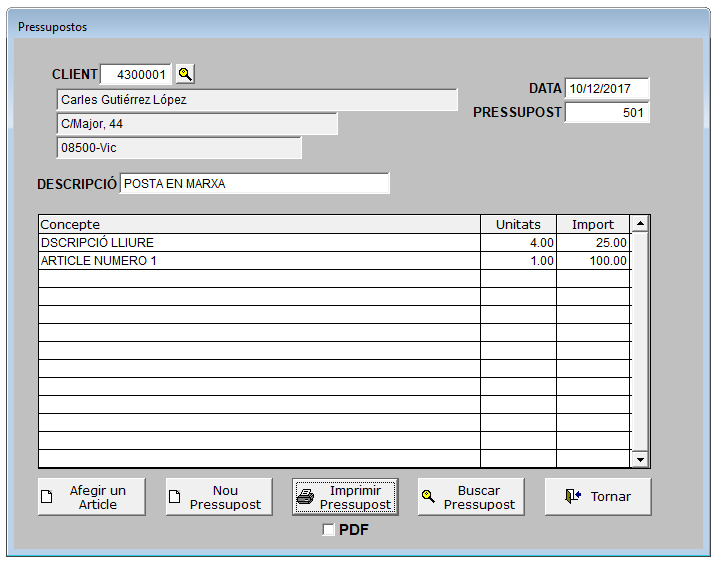Click the Unitats column header
This screenshot has height=562, width=718.
click(x=518, y=224)
